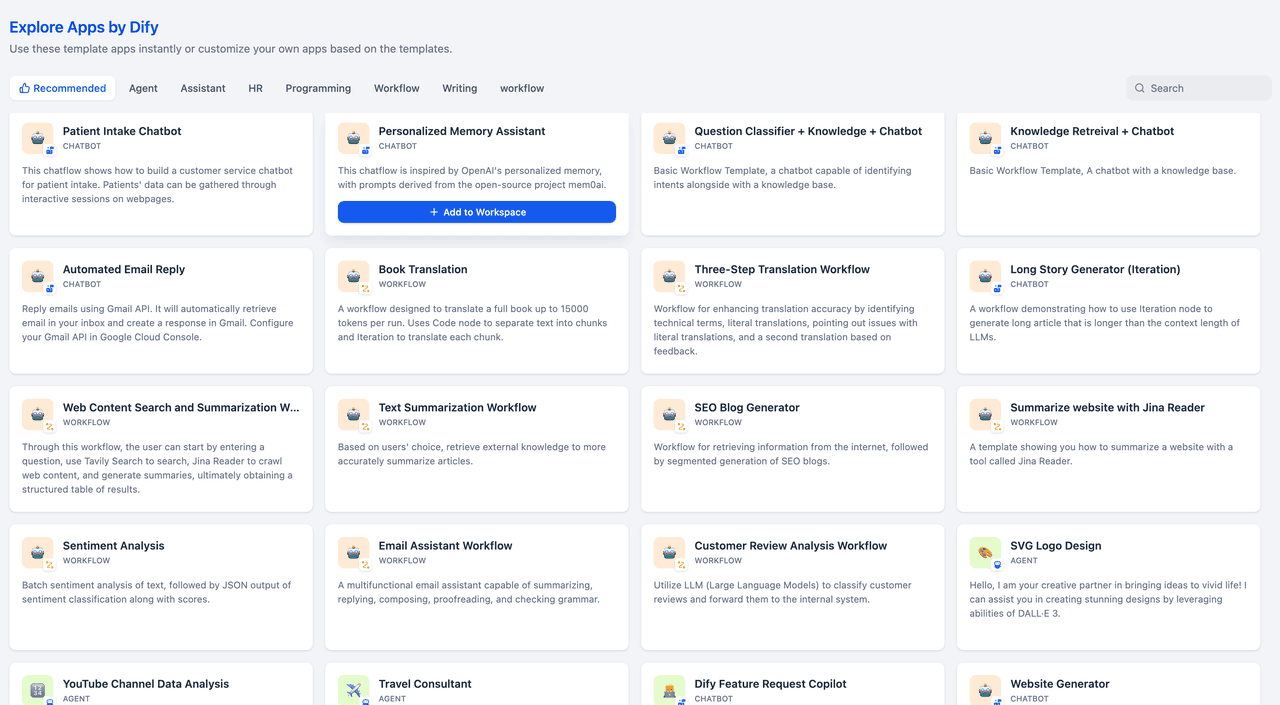Click the Long Story Generator app icon

coord(985,276)
